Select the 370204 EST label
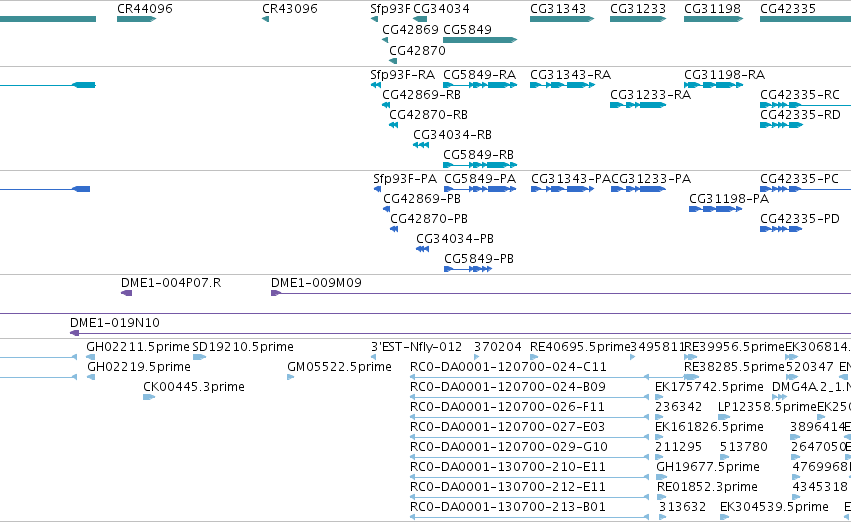Screen dimensions: 851x522 [498, 347]
